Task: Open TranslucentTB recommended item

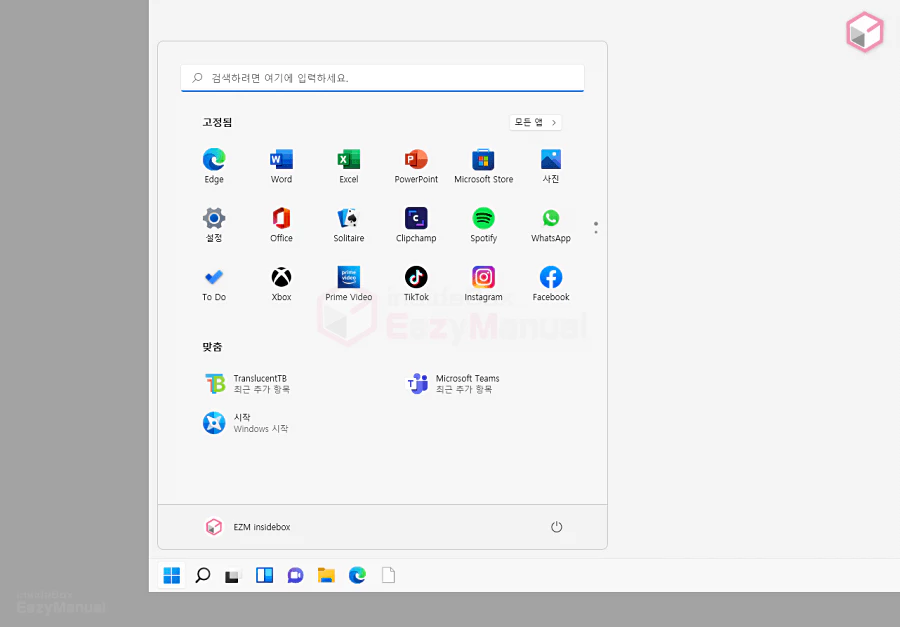Action: (x=247, y=384)
